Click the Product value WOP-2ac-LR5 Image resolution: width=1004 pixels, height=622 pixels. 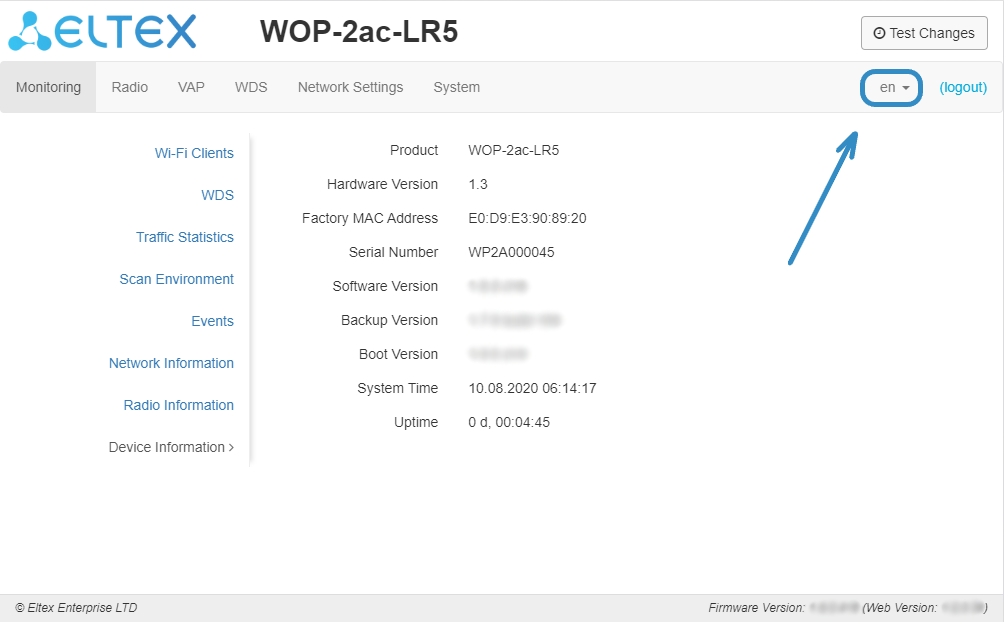[x=514, y=151]
